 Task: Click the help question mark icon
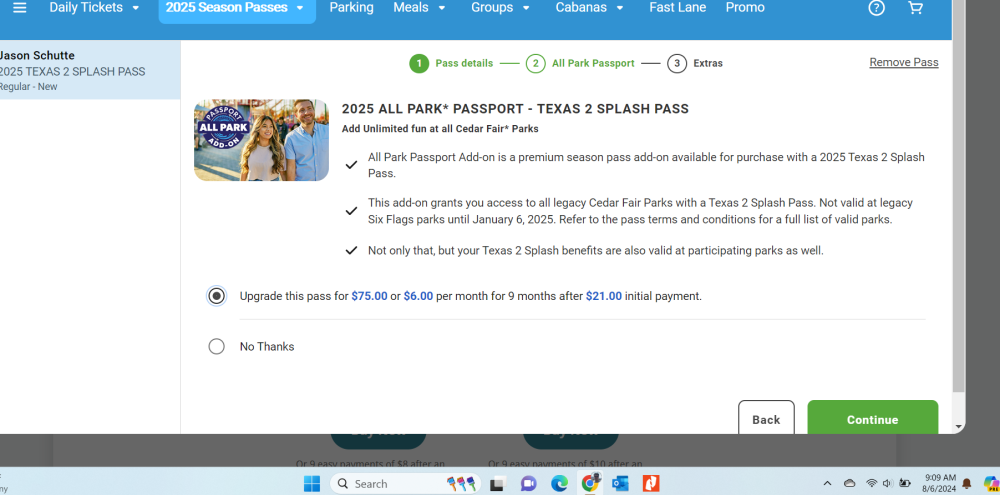[x=877, y=8]
